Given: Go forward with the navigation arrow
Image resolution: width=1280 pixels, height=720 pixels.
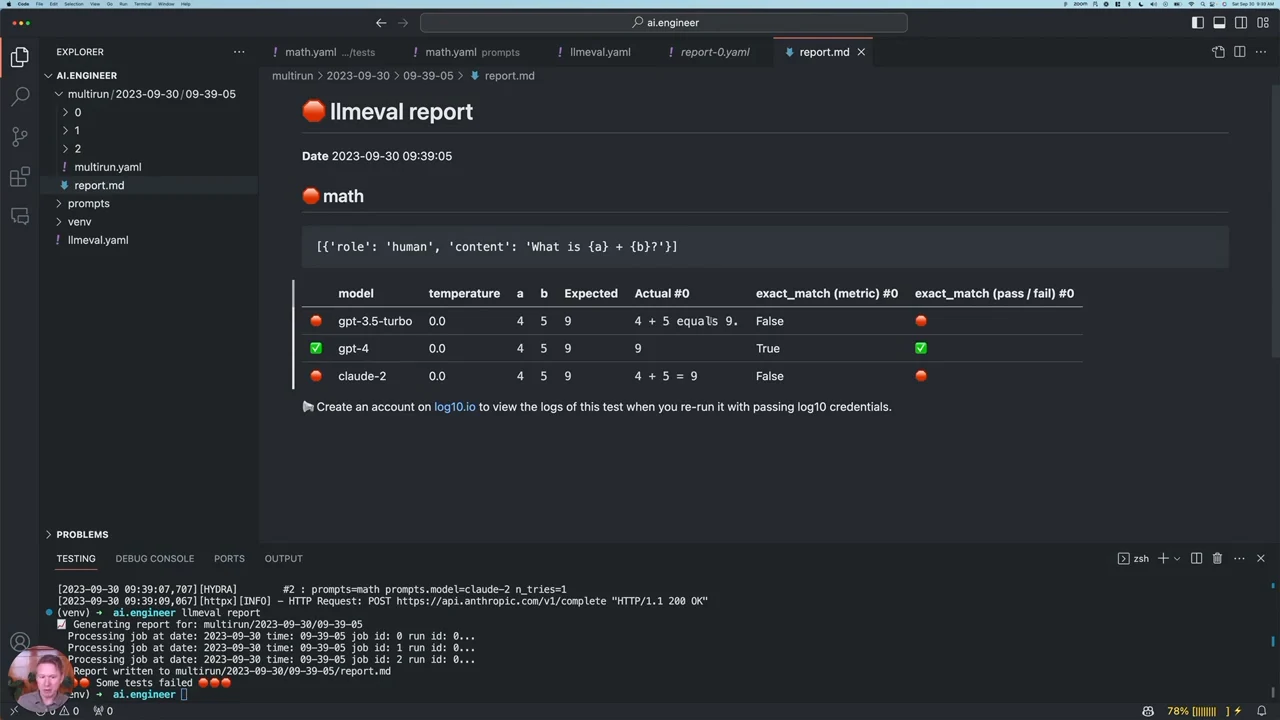Looking at the screenshot, I should [x=403, y=22].
